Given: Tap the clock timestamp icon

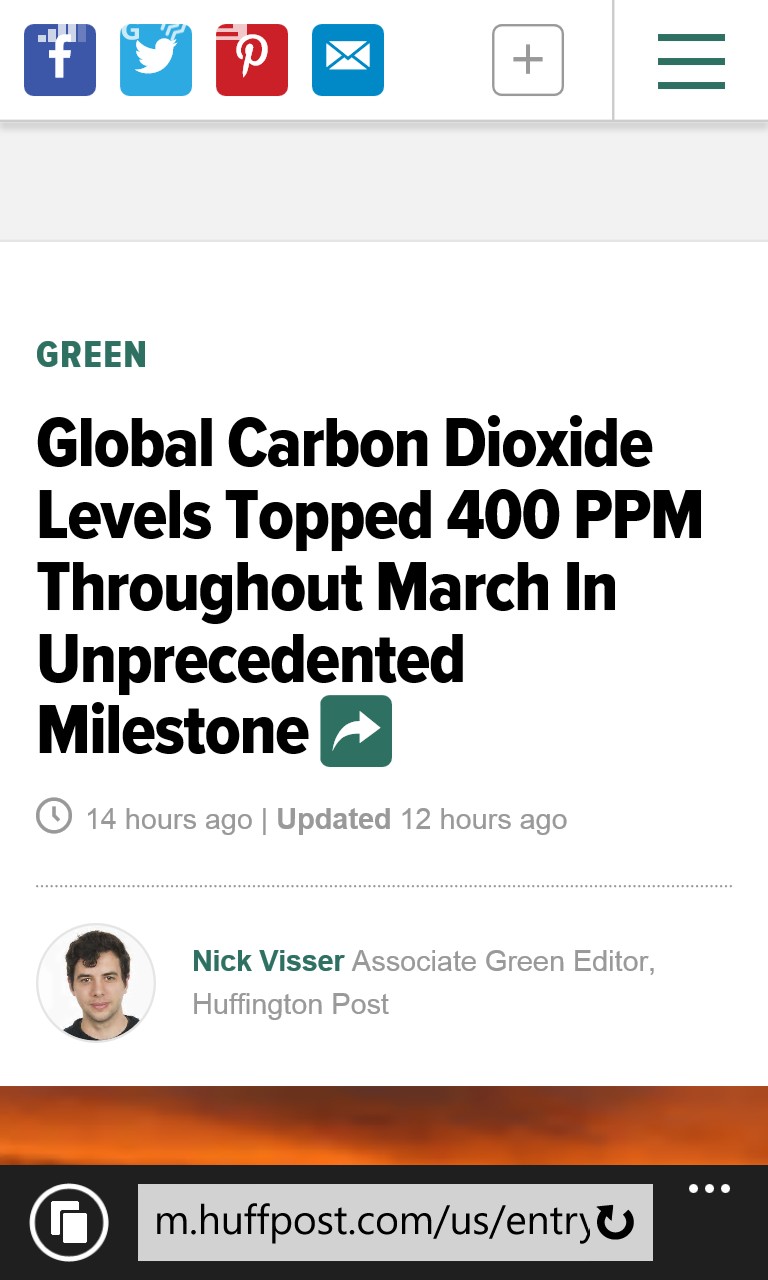Looking at the screenshot, I should coord(54,816).
